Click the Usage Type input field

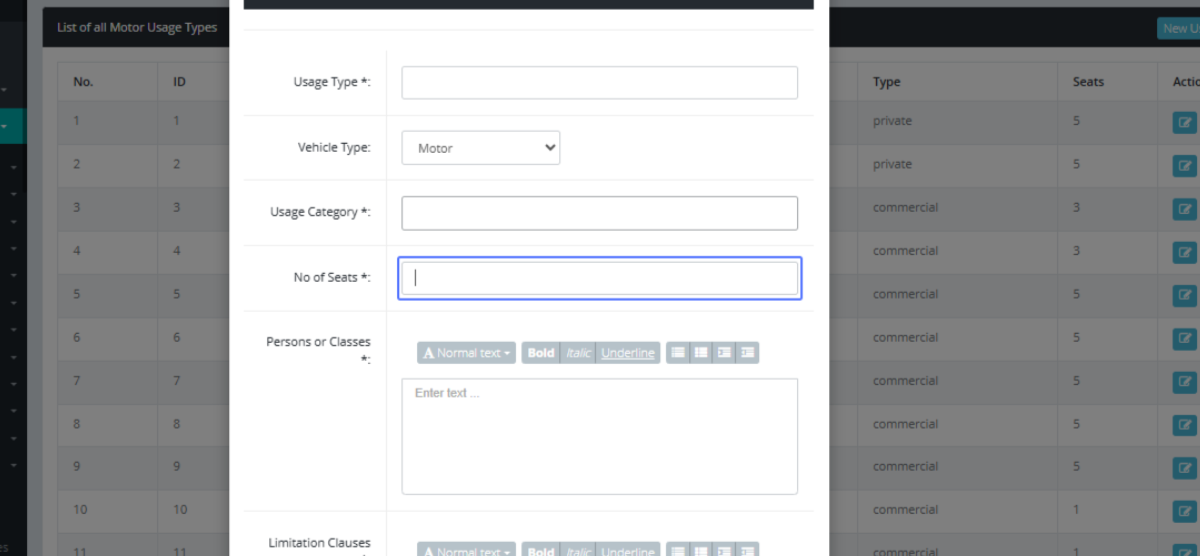click(599, 83)
